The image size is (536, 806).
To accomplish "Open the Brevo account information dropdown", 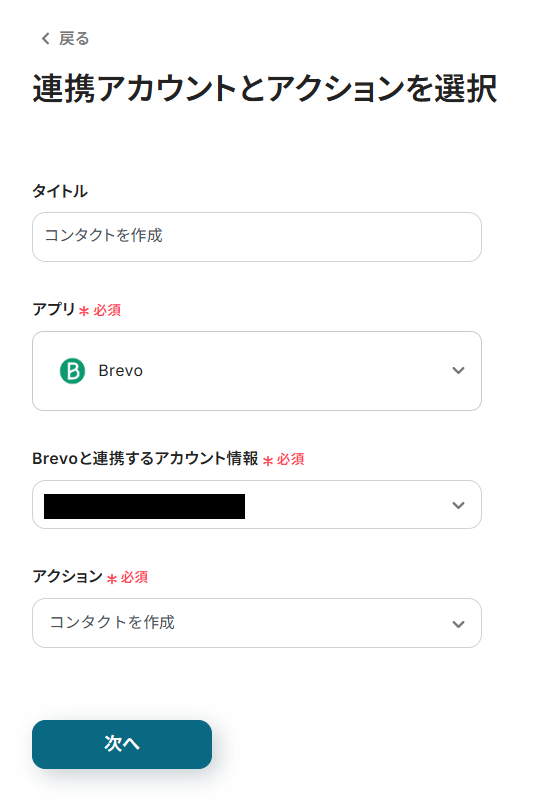I will click(257, 505).
